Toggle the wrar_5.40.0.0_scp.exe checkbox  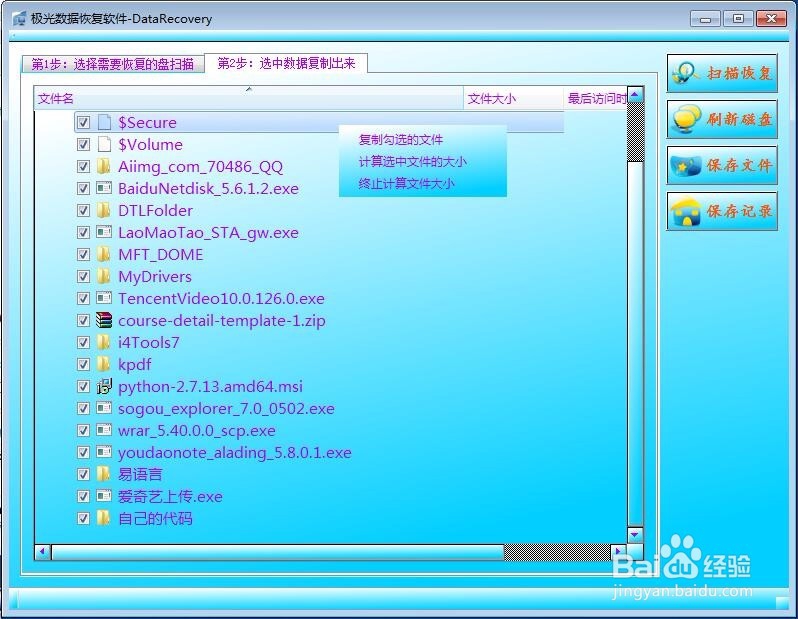[x=83, y=430]
